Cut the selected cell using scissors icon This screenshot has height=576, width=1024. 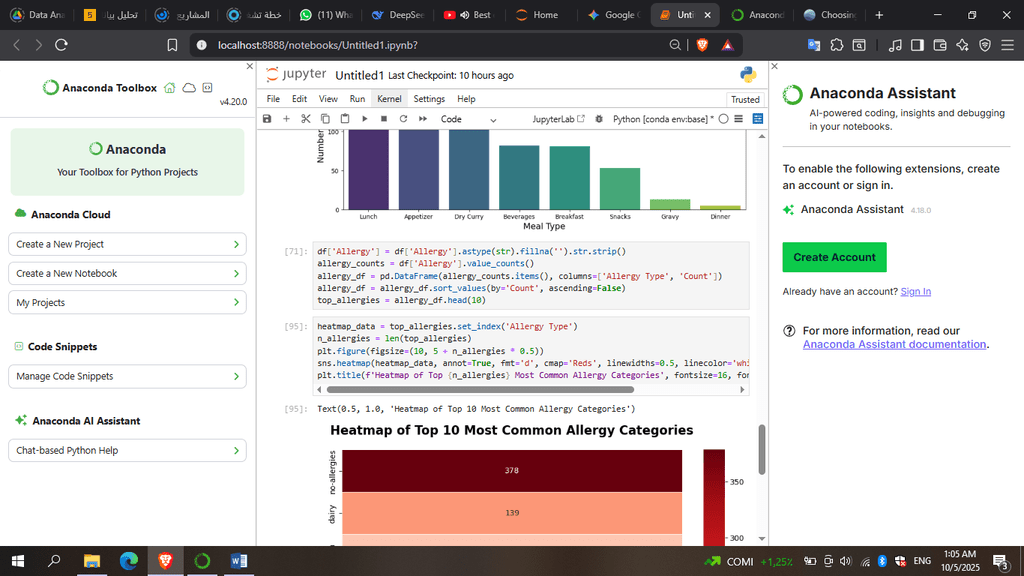coord(306,119)
